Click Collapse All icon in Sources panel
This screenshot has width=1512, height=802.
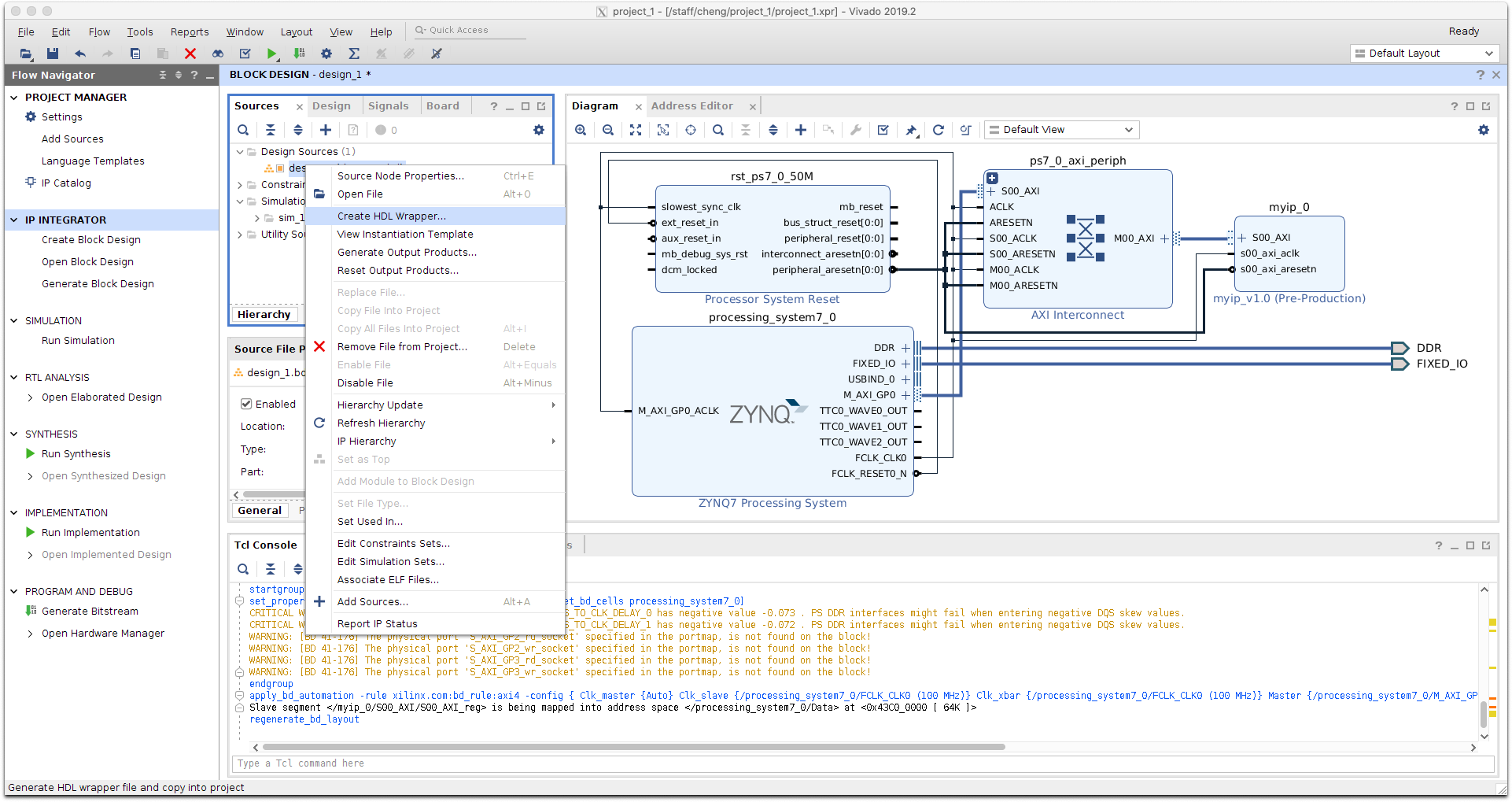[x=271, y=130]
